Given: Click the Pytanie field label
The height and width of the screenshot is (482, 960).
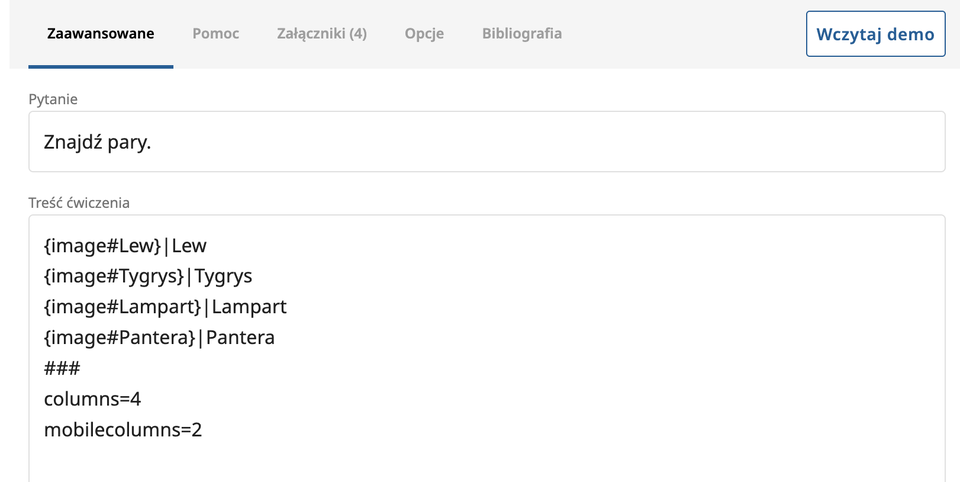Looking at the screenshot, I should coord(53,99).
